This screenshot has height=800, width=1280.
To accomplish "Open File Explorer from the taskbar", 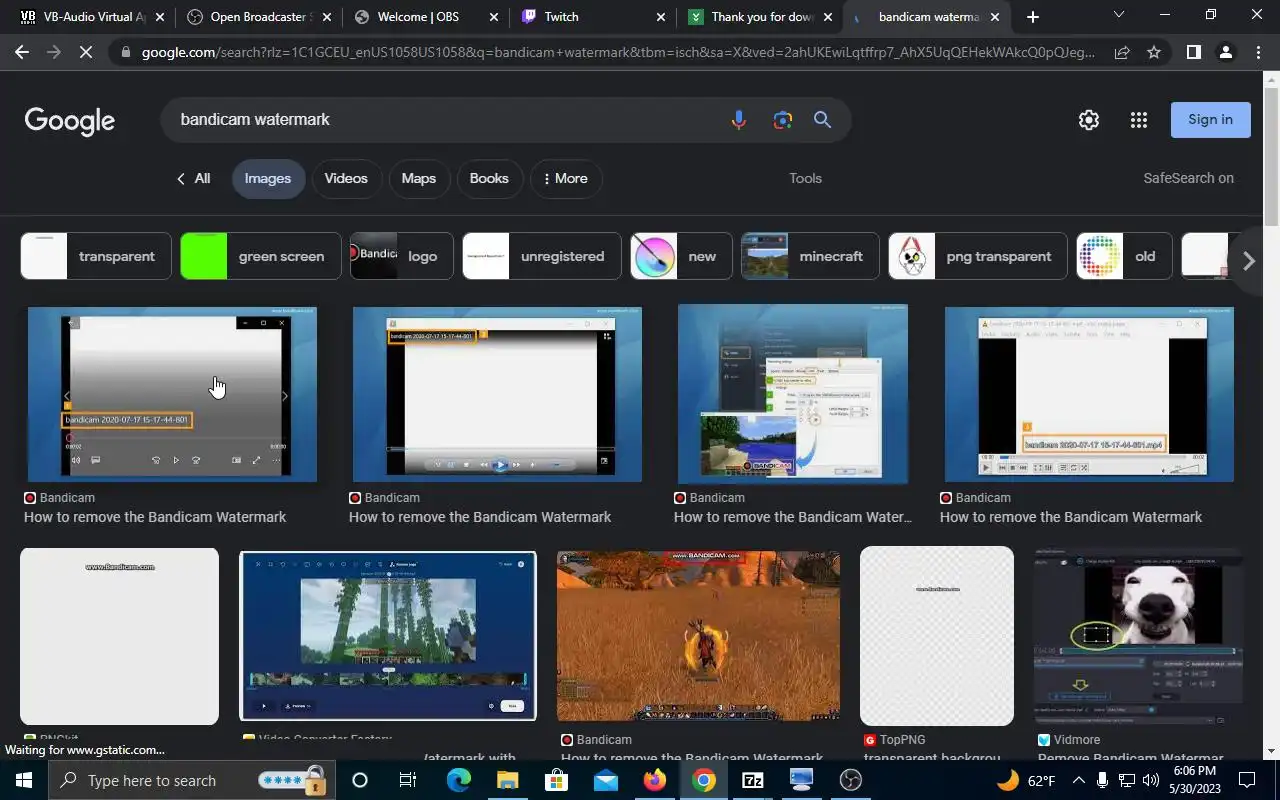I will pyautogui.click(x=508, y=780).
